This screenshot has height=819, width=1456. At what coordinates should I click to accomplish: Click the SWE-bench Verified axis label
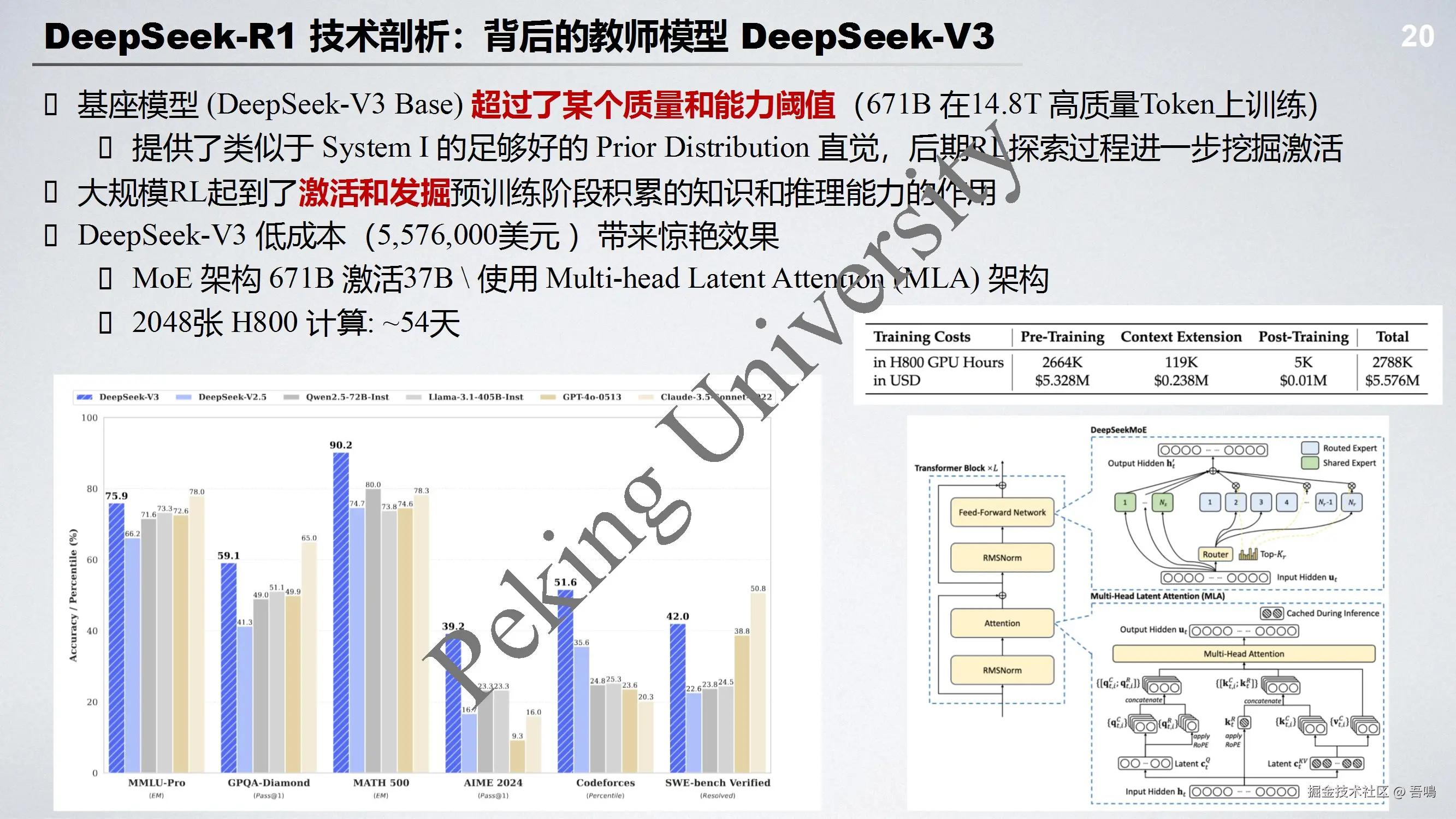tap(717, 783)
